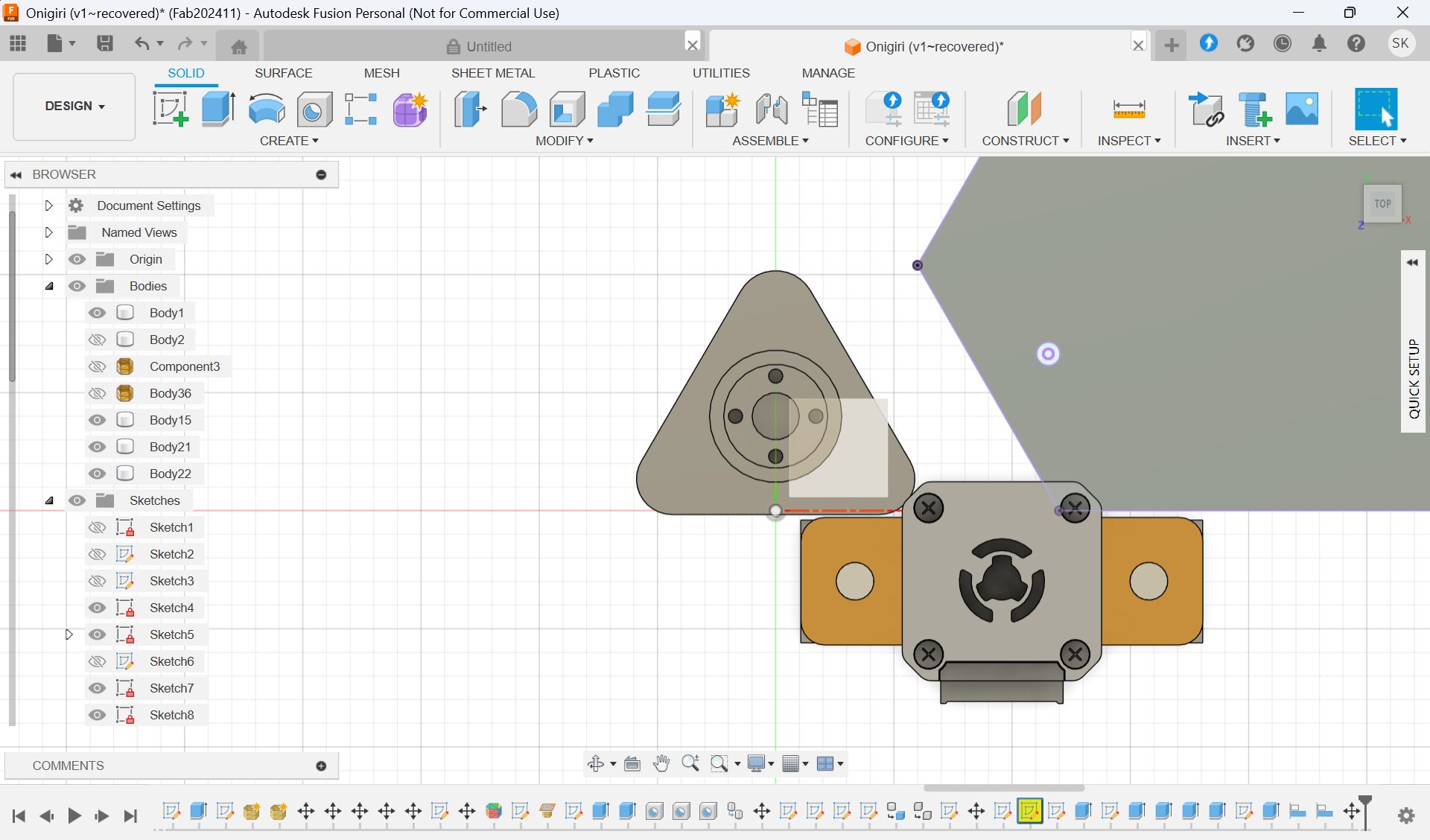Activate the Select tool

coord(1376,109)
